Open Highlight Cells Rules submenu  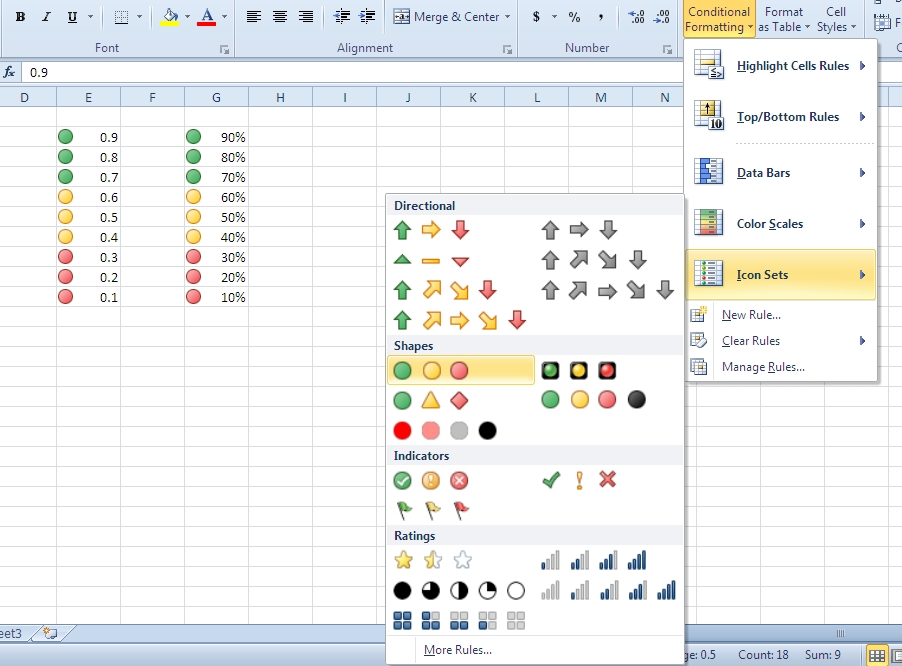coord(781,66)
